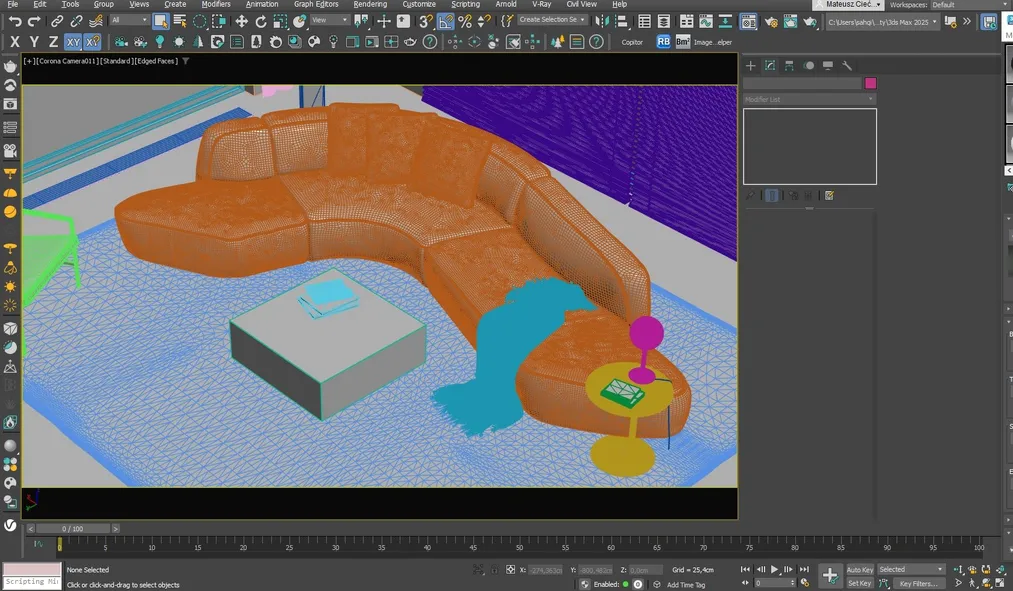Toggle selection lock in the status bar
The width and height of the screenshot is (1013, 591).
pyautogui.click(x=493, y=569)
